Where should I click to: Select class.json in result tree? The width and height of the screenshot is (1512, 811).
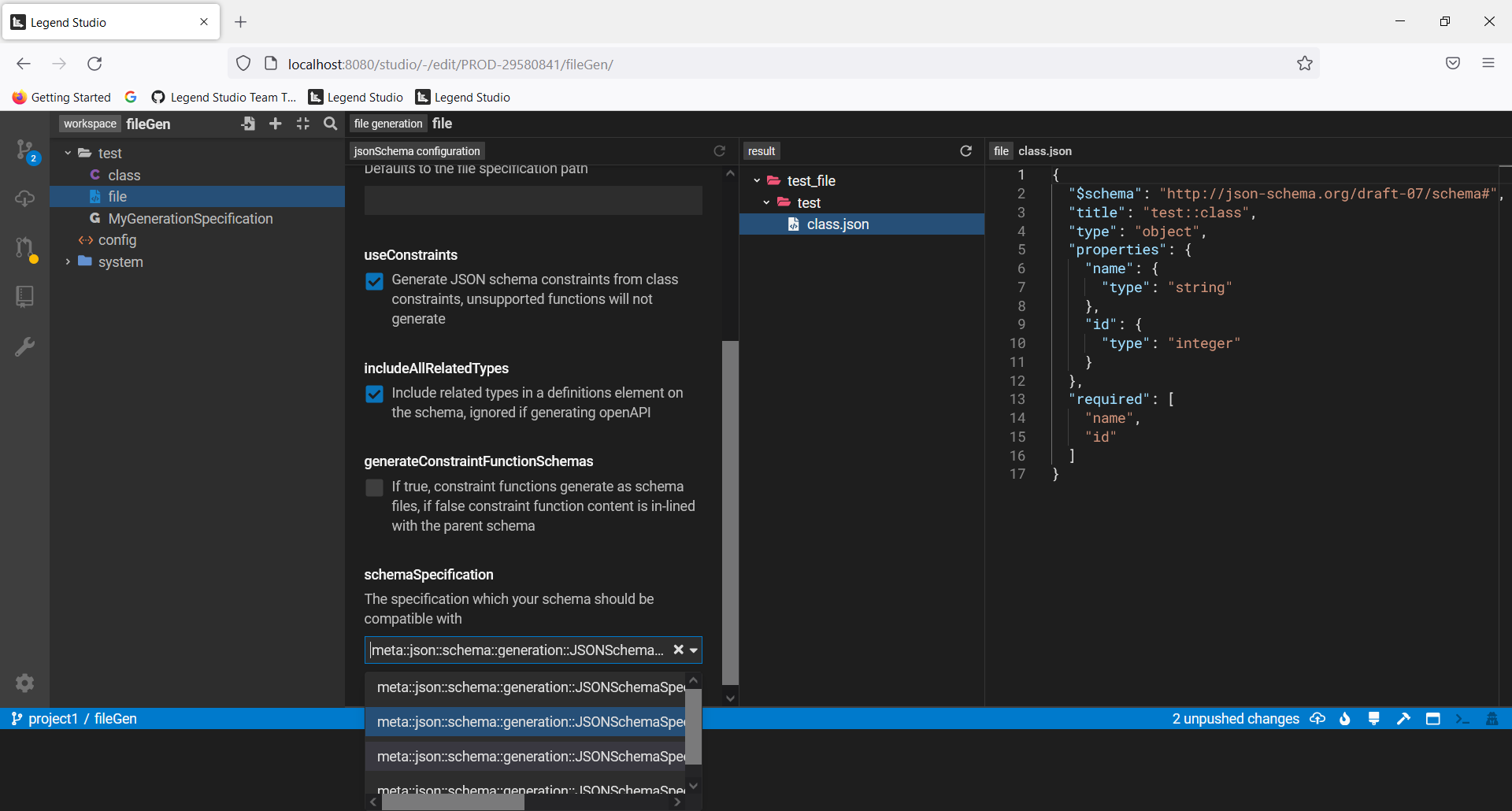(862, 224)
